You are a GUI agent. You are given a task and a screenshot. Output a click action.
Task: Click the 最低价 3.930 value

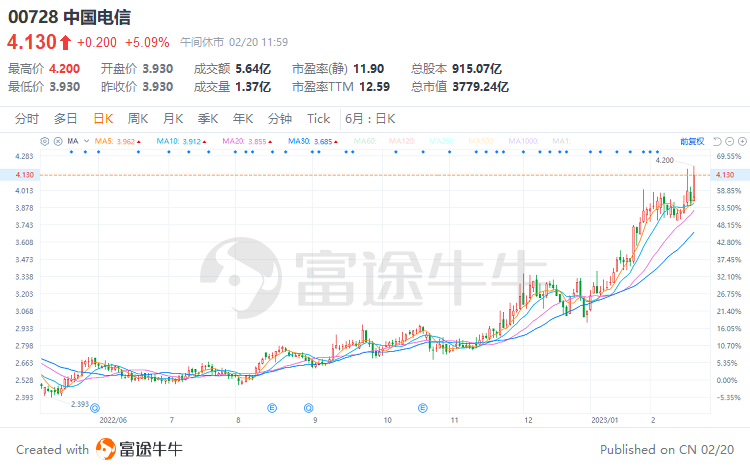pyautogui.click(x=65, y=87)
